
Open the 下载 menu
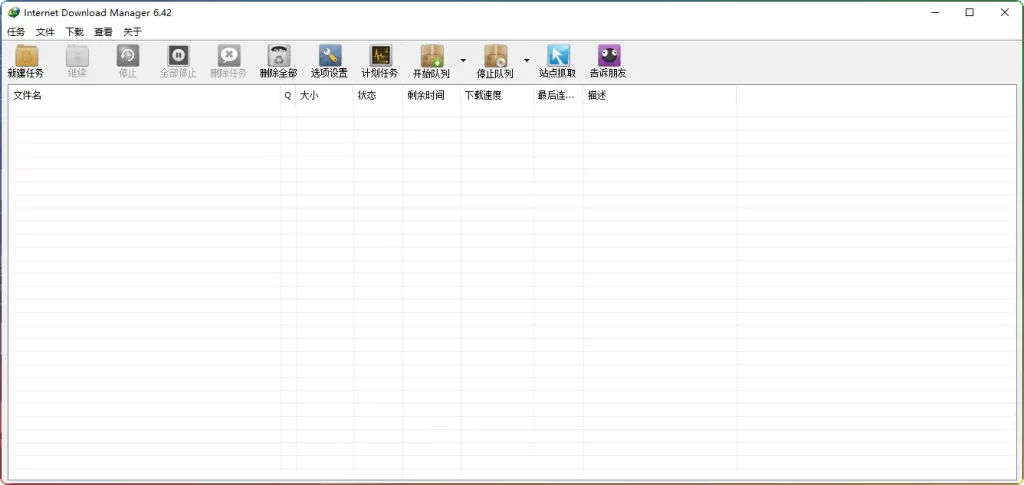click(x=74, y=31)
